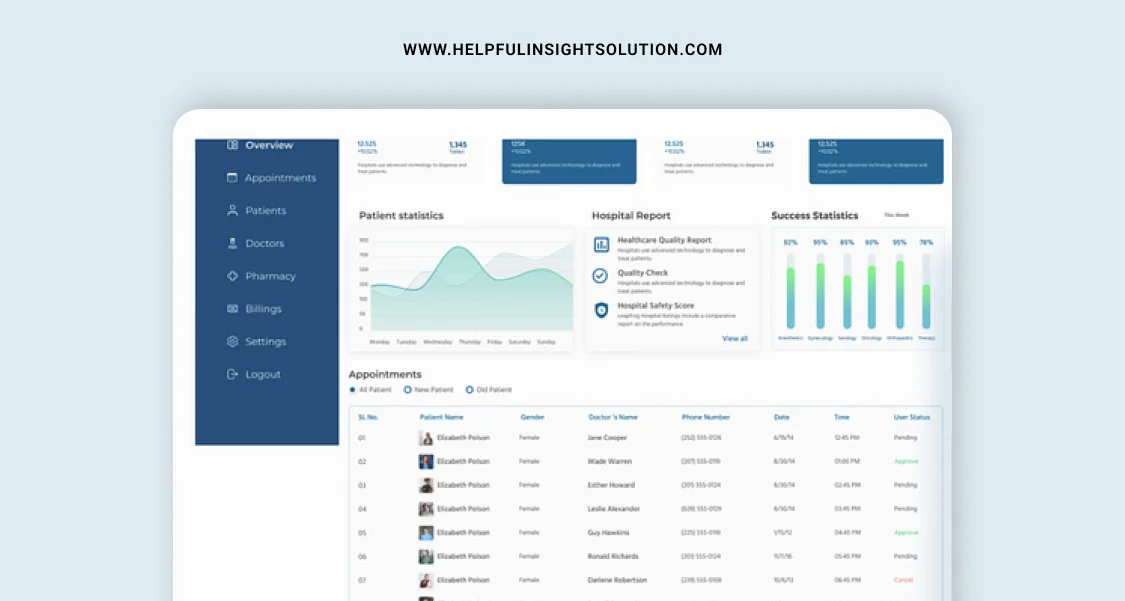Click doctor name Ronald Richards
This screenshot has height=601, width=1125.
613,556
